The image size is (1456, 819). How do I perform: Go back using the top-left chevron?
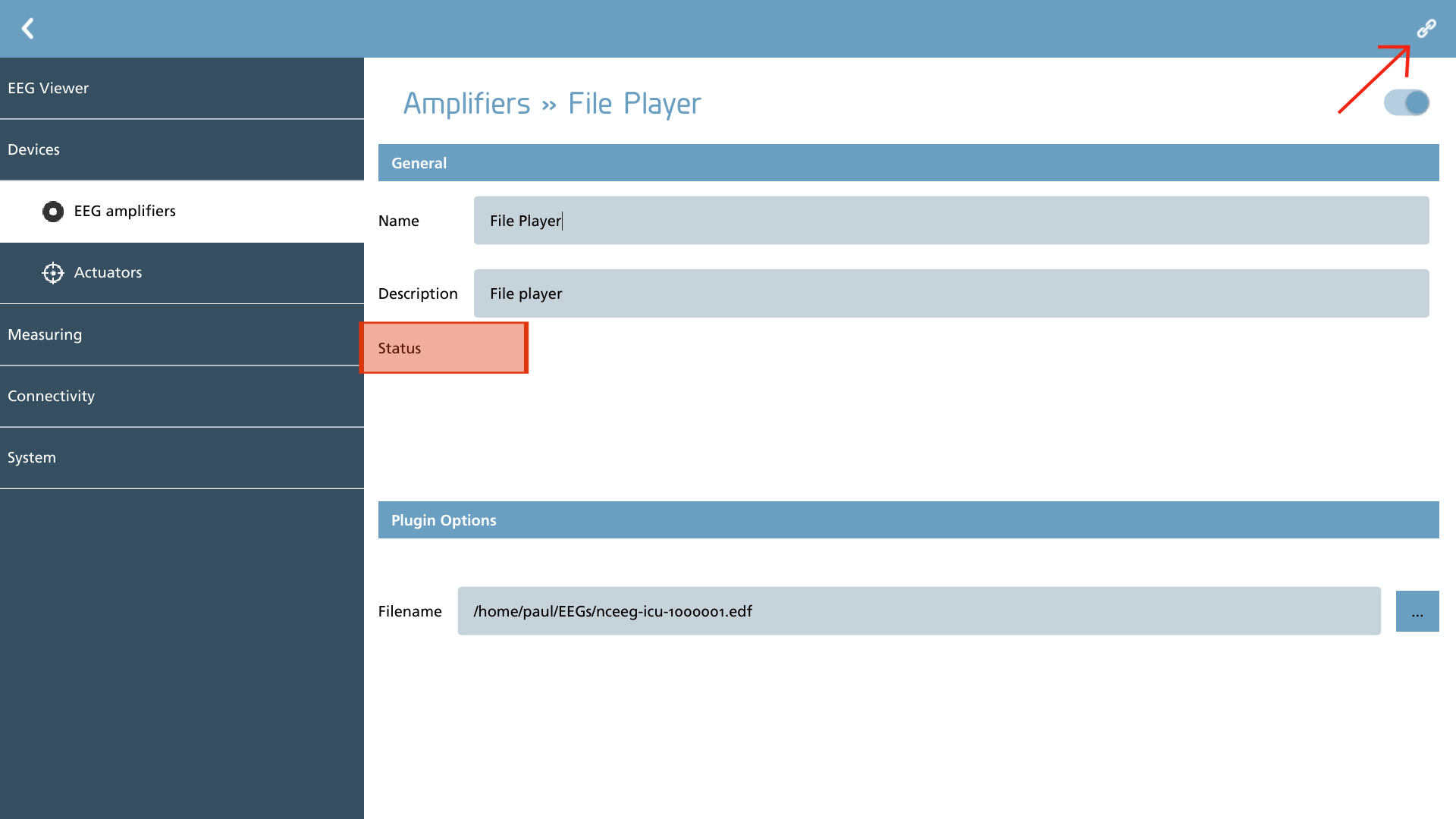pyautogui.click(x=28, y=29)
